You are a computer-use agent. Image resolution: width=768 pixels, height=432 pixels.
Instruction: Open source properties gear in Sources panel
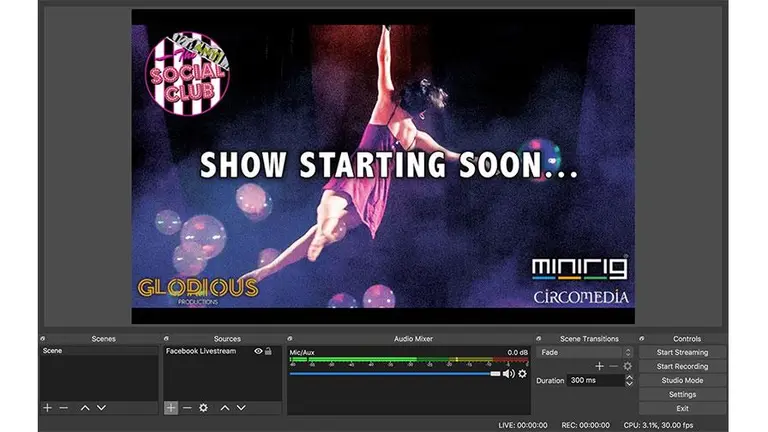click(203, 408)
